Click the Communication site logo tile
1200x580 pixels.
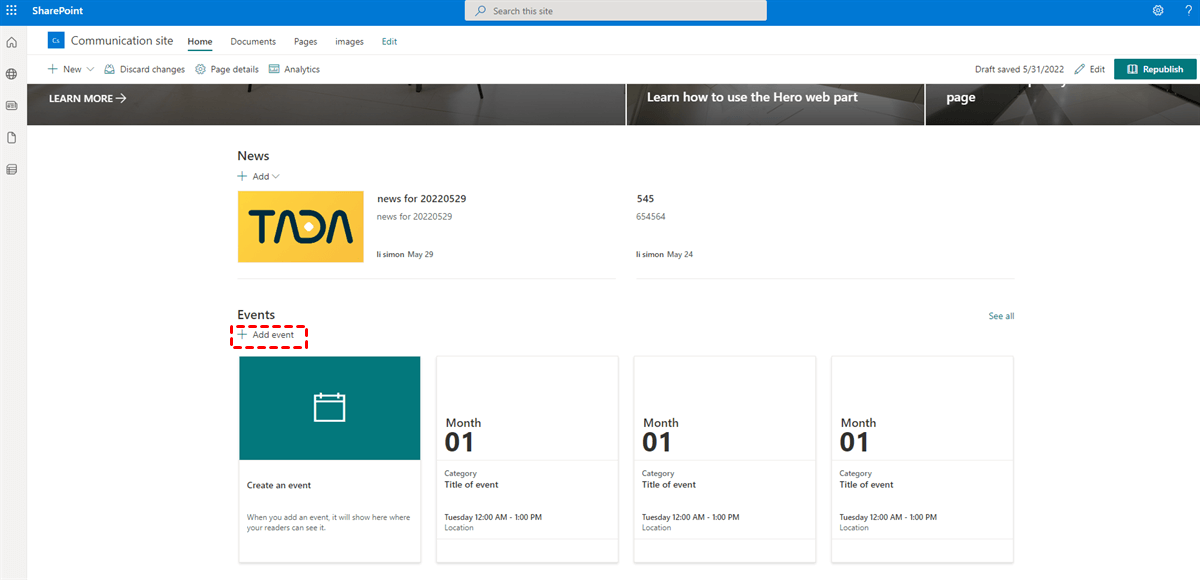click(56, 41)
